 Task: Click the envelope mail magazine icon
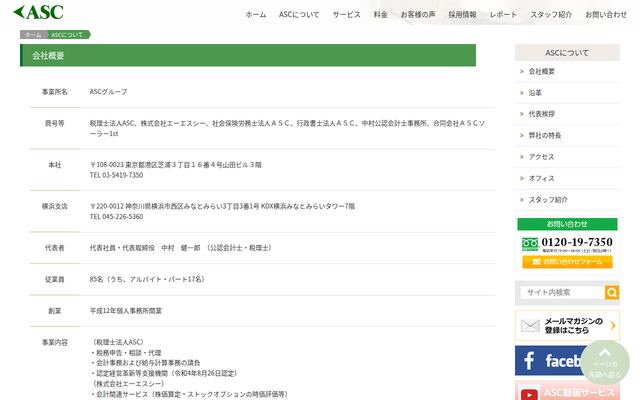[x=530, y=326]
